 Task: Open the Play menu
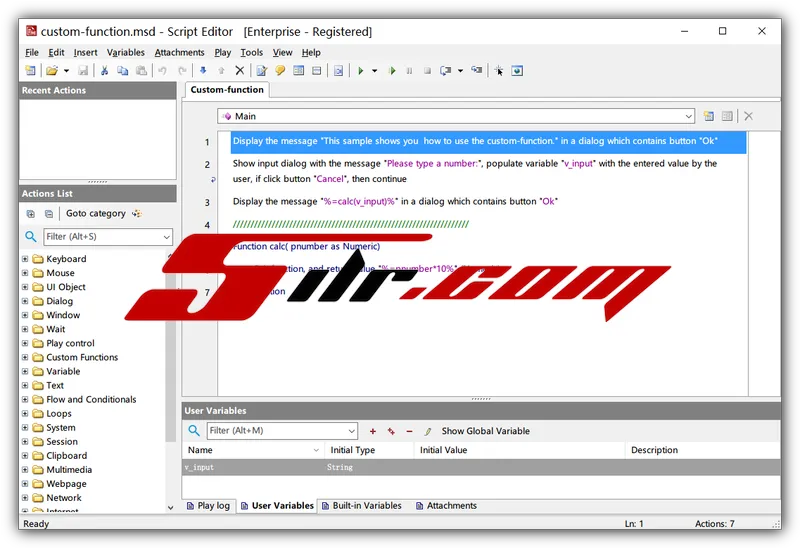(222, 53)
